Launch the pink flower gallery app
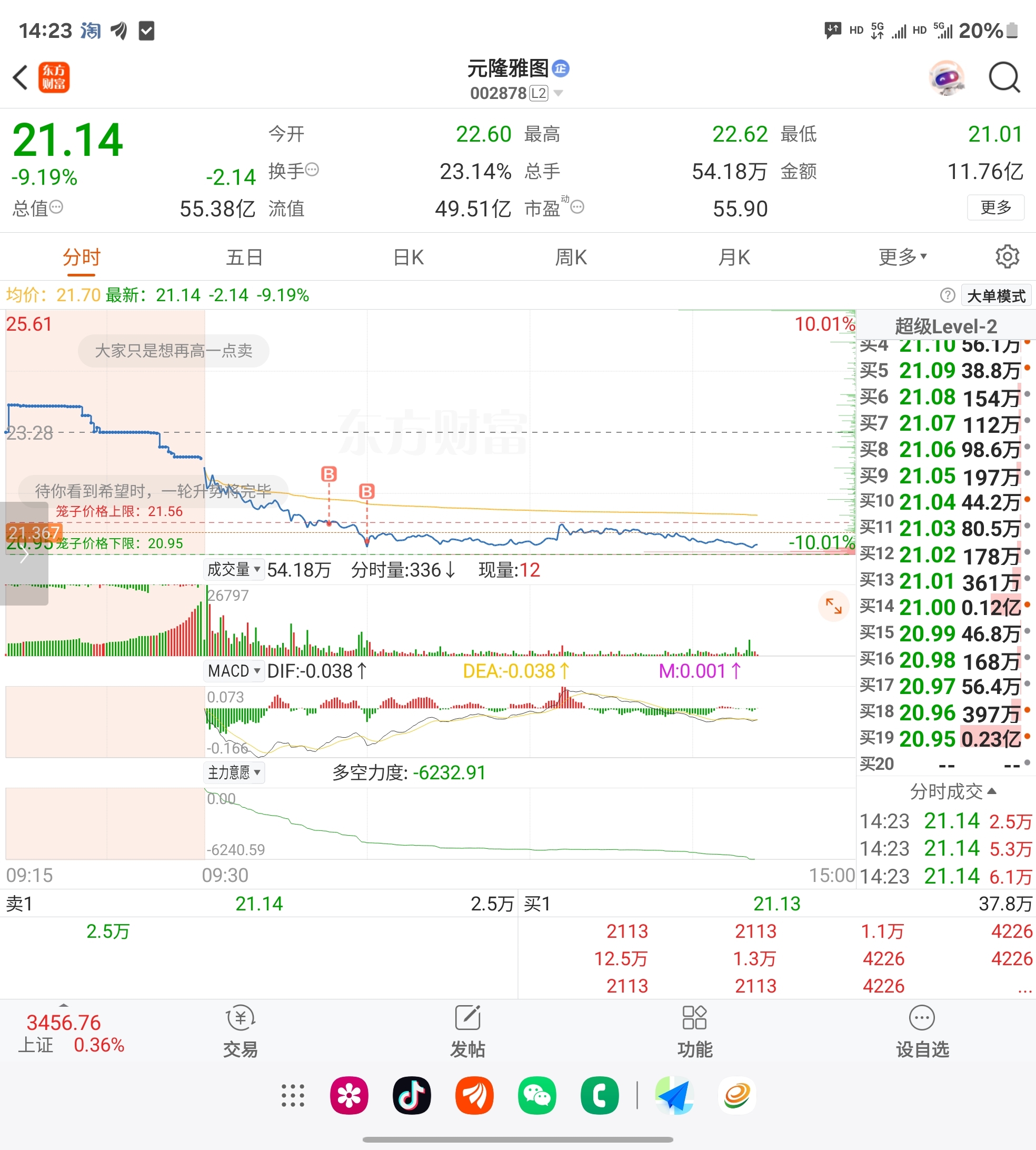The width and height of the screenshot is (1036, 1150). (349, 1096)
